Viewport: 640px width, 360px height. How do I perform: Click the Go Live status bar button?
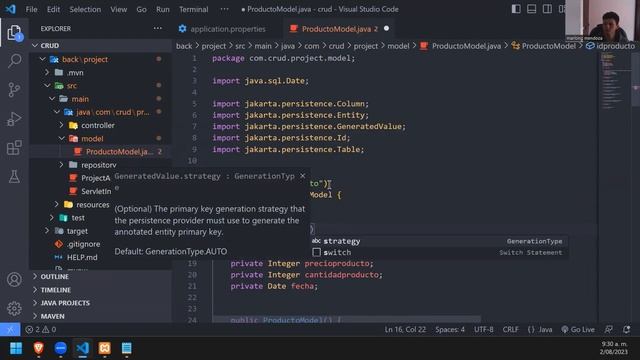tap(578, 329)
